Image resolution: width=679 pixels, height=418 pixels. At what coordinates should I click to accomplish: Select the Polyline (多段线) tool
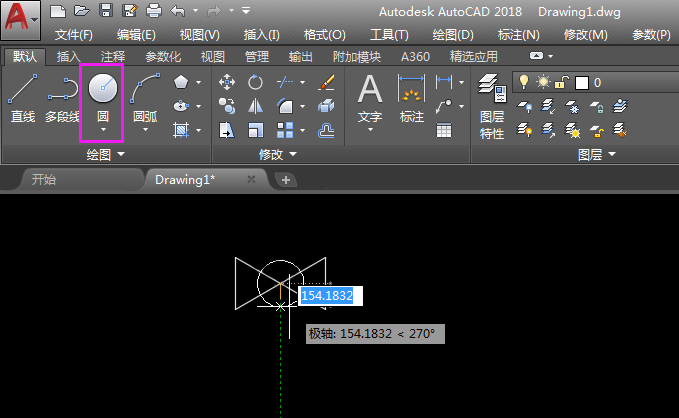click(x=62, y=99)
